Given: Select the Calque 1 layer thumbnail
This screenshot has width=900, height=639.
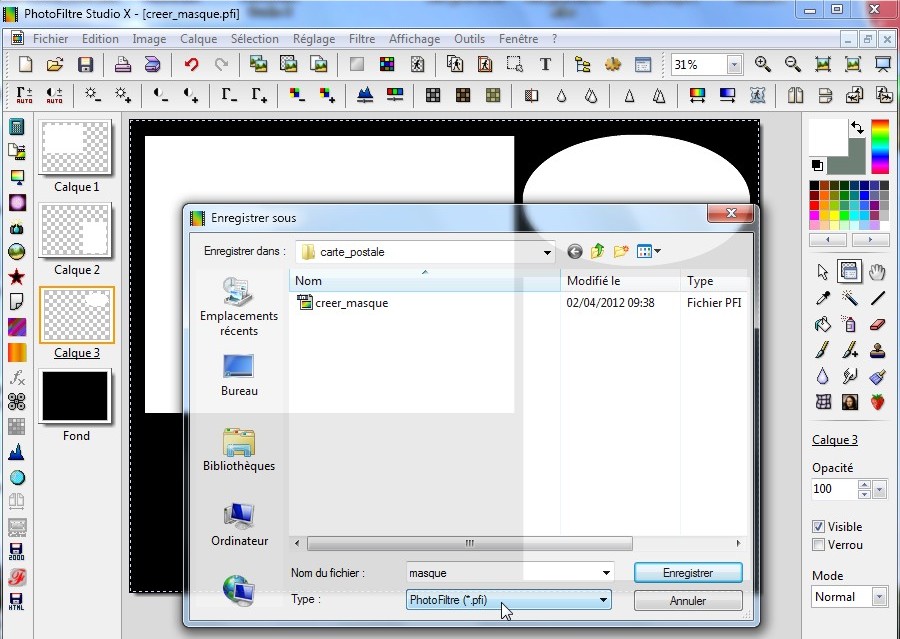Looking at the screenshot, I should (76, 146).
